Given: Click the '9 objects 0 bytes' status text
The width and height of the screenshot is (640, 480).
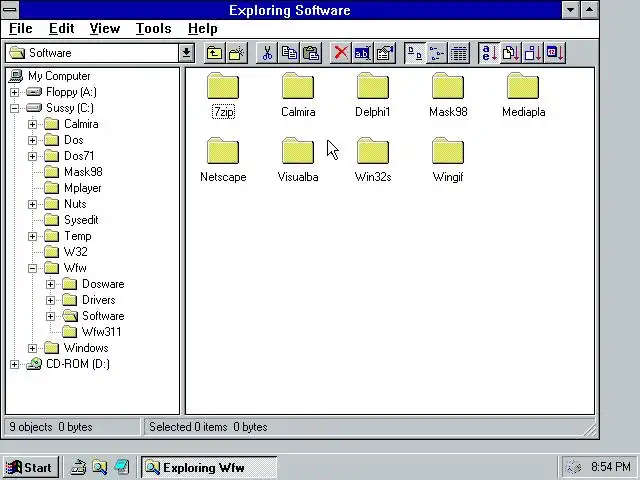Looking at the screenshot, I should [51, 427].
